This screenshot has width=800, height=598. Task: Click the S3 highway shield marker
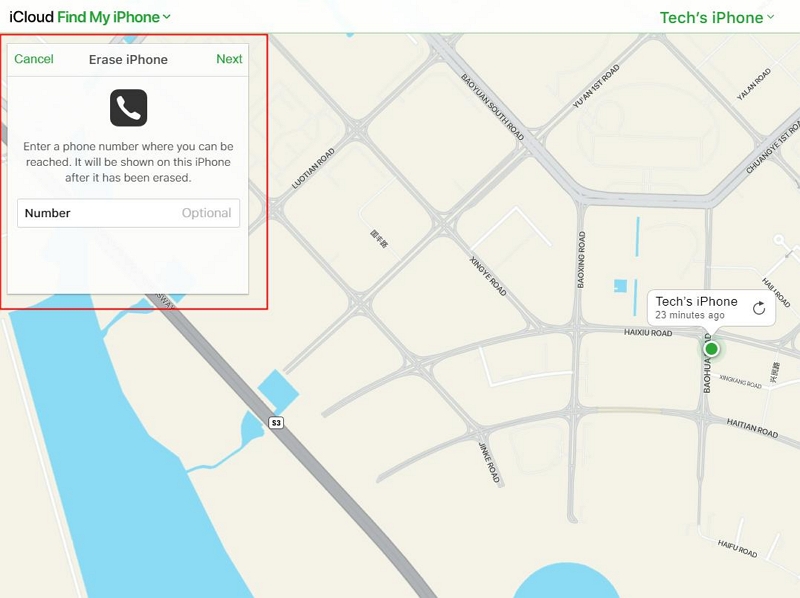(x=276, y=422)
